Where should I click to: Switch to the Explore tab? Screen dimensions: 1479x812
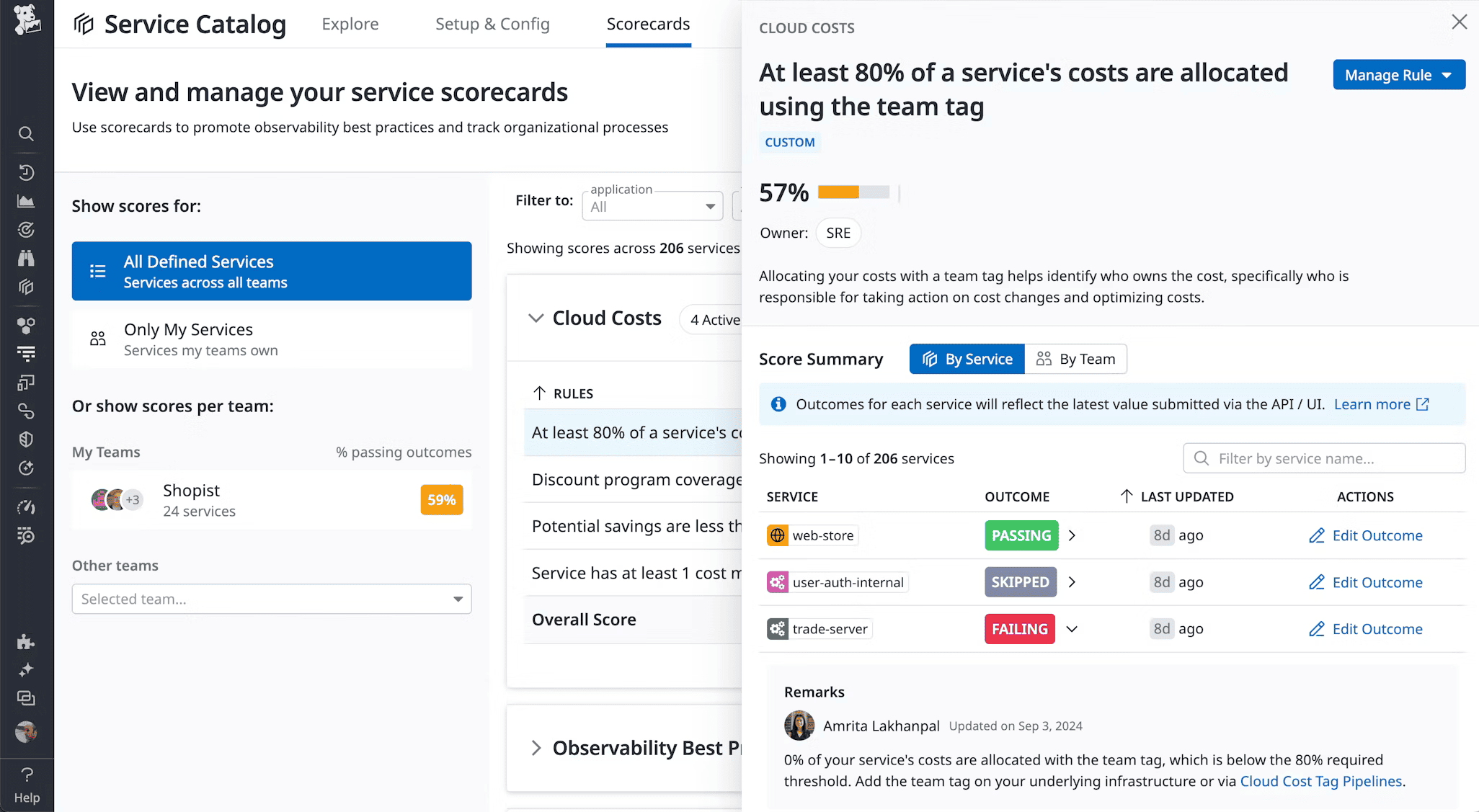pos(350,24)
